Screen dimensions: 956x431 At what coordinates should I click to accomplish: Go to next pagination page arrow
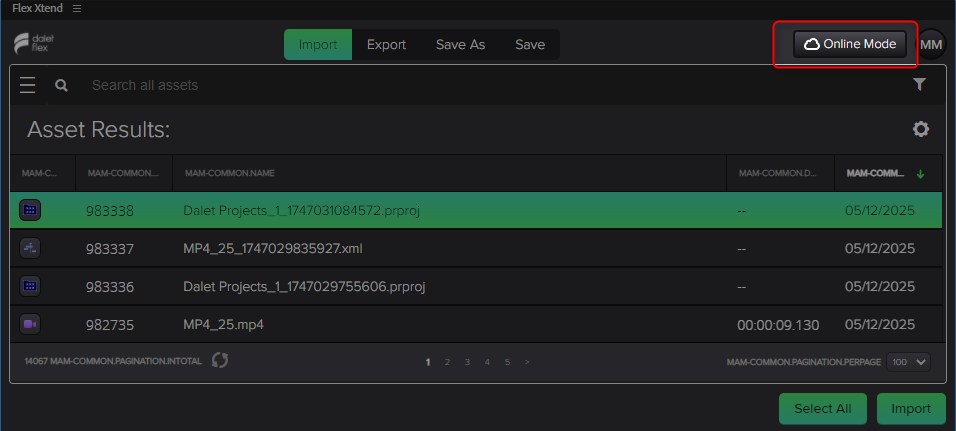tap(527, 362)
